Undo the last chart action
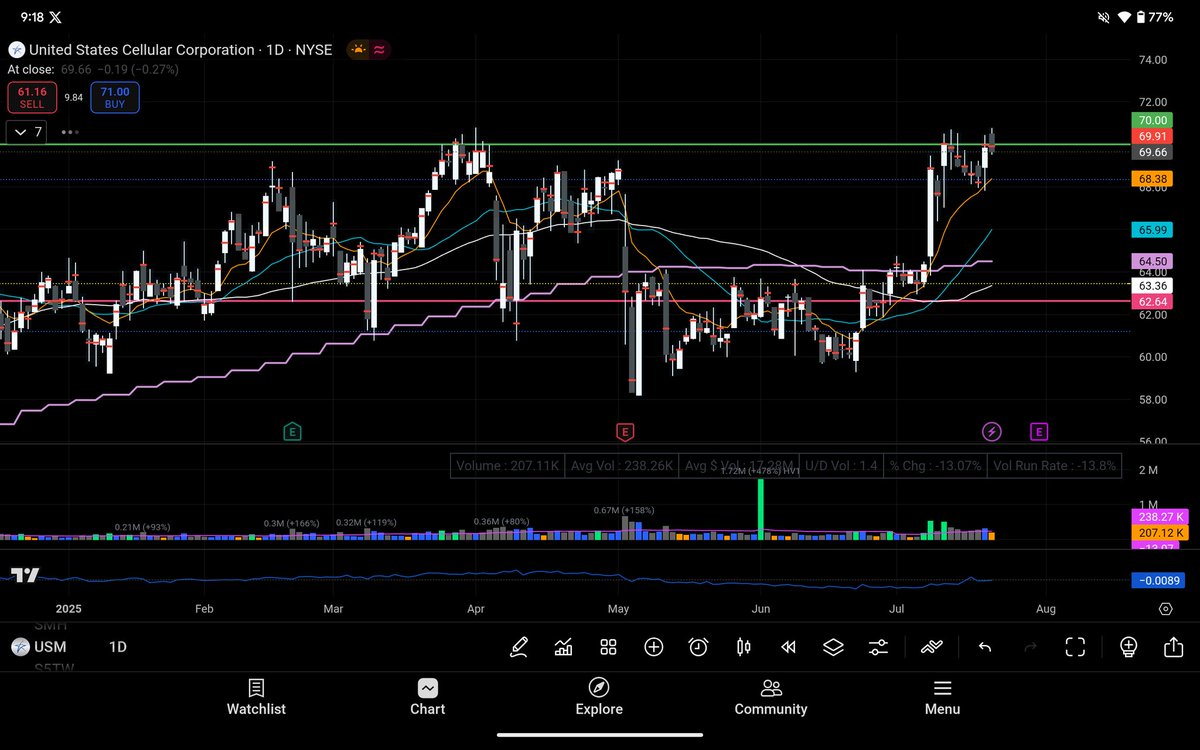 pyautogui.click(x=985, y=647)
